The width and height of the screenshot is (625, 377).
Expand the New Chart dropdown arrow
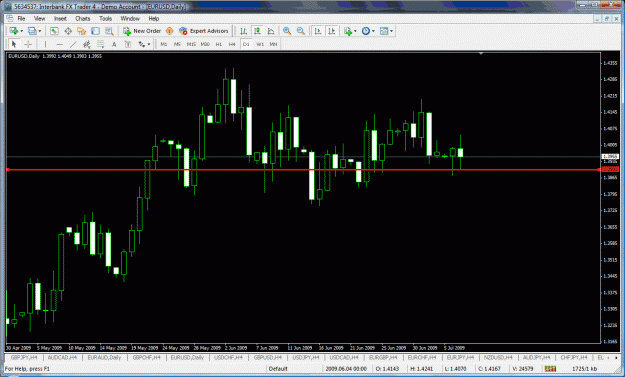click(x=22, y=31)
